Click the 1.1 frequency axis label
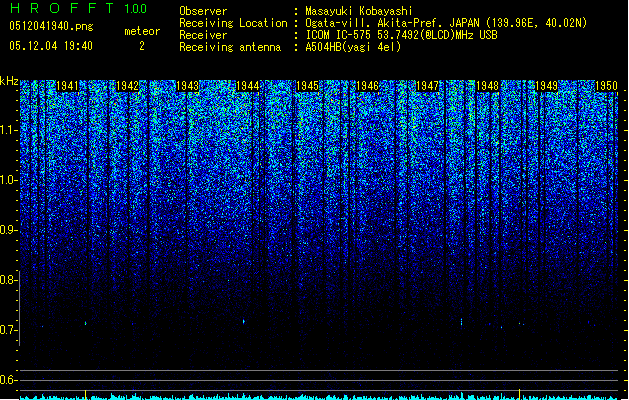Viewport: 629px width, 400px height. coord(9,130)
